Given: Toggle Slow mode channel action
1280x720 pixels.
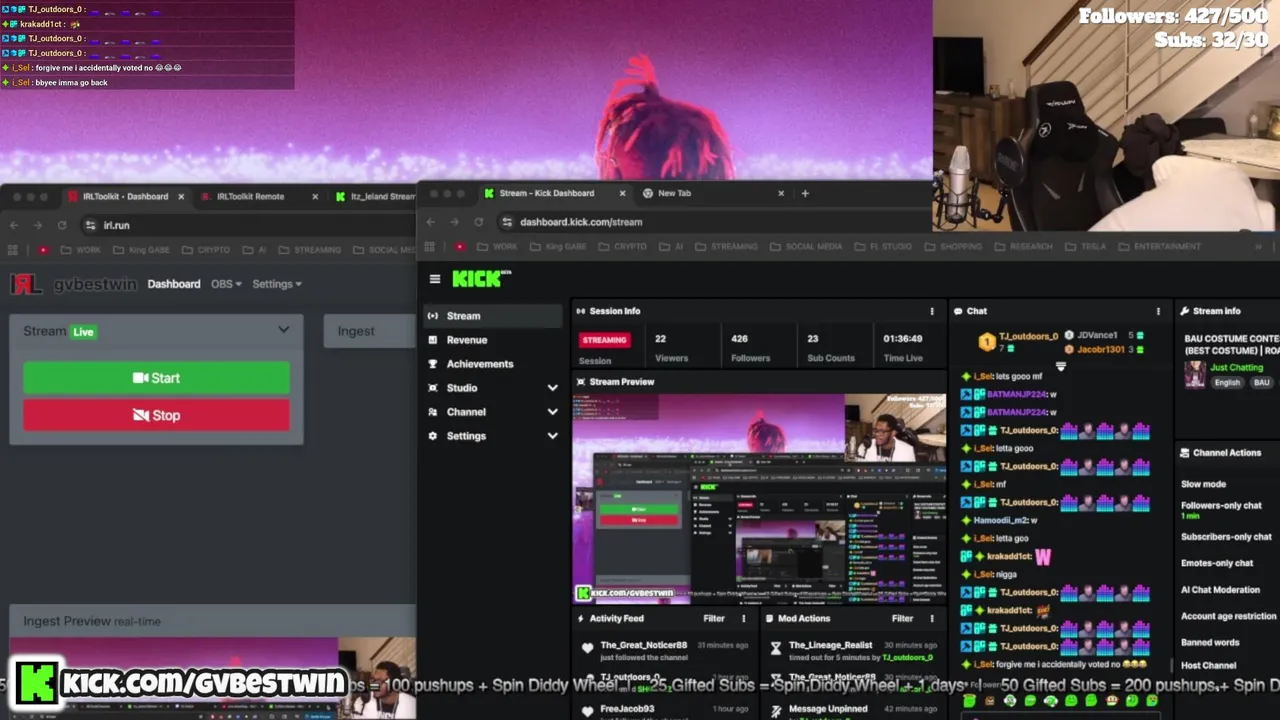Looking at the screenshot, I should coord(1203,484).
